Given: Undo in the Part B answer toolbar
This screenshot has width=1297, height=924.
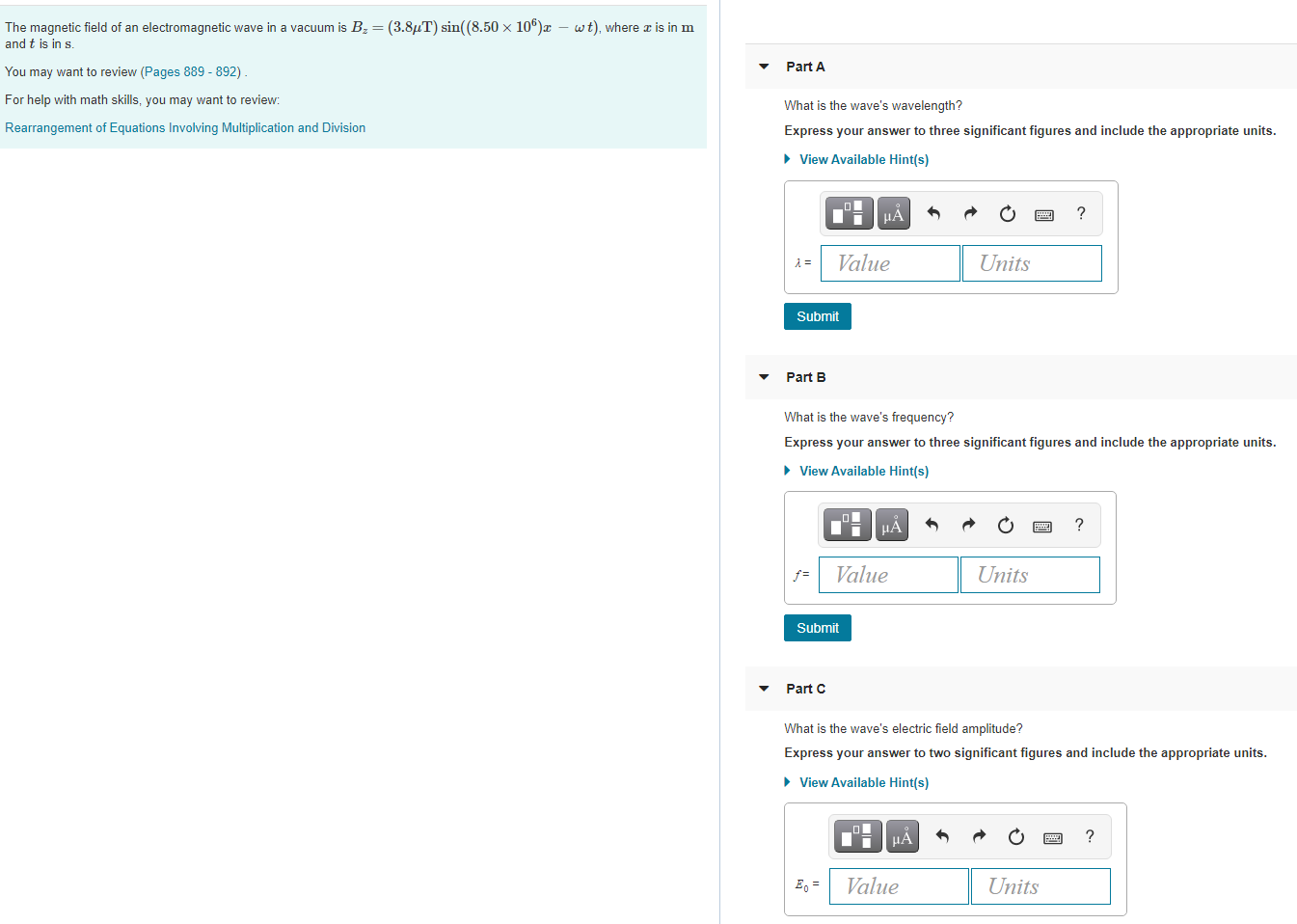Looking at the screenshot, I should pyautogui.click(x=932, y=525).
